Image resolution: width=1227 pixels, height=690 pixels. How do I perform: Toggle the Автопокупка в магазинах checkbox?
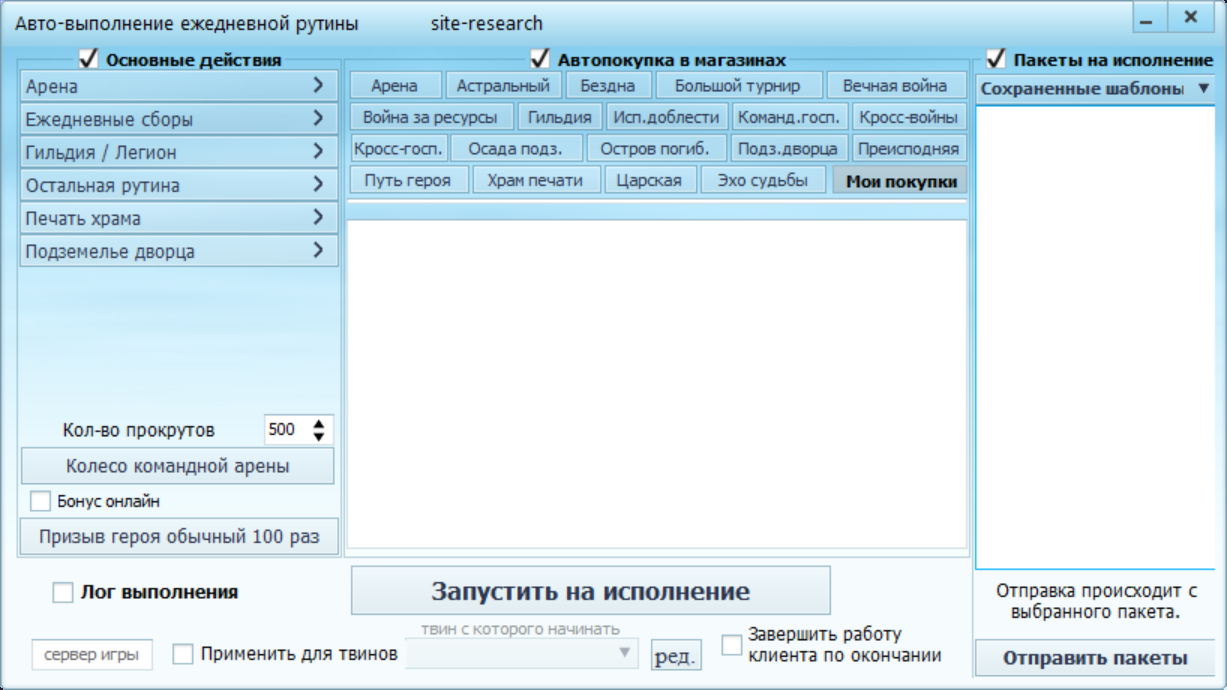(x=540, y=59)
